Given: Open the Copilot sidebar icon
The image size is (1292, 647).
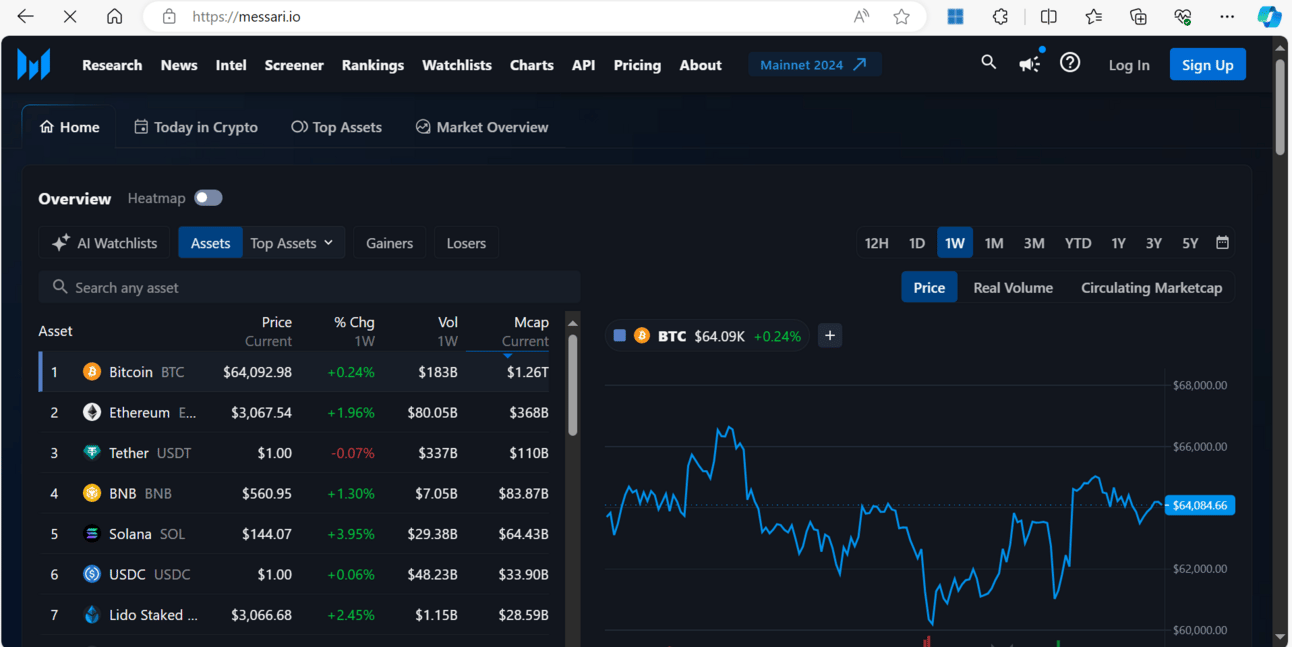Looking at the screenshot, I should [x=1269, y=16].
